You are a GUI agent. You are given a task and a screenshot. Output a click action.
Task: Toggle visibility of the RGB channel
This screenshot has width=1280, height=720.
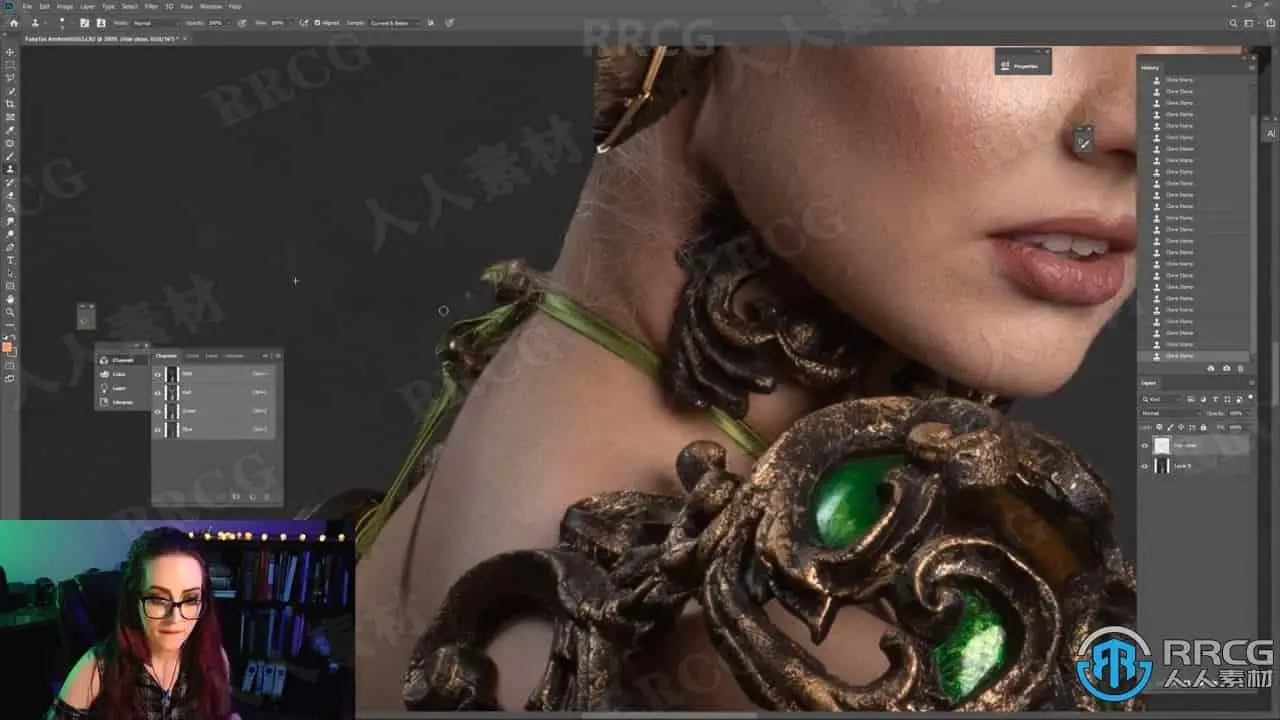coord(157,374)
